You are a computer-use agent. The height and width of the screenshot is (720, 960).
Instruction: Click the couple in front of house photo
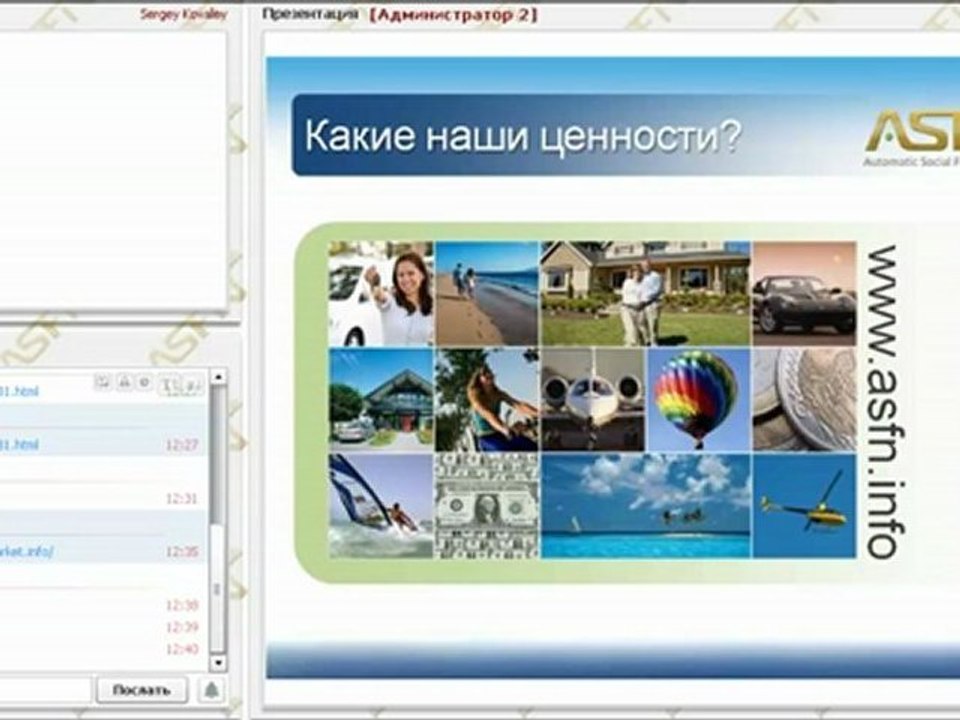coord(645,293)
